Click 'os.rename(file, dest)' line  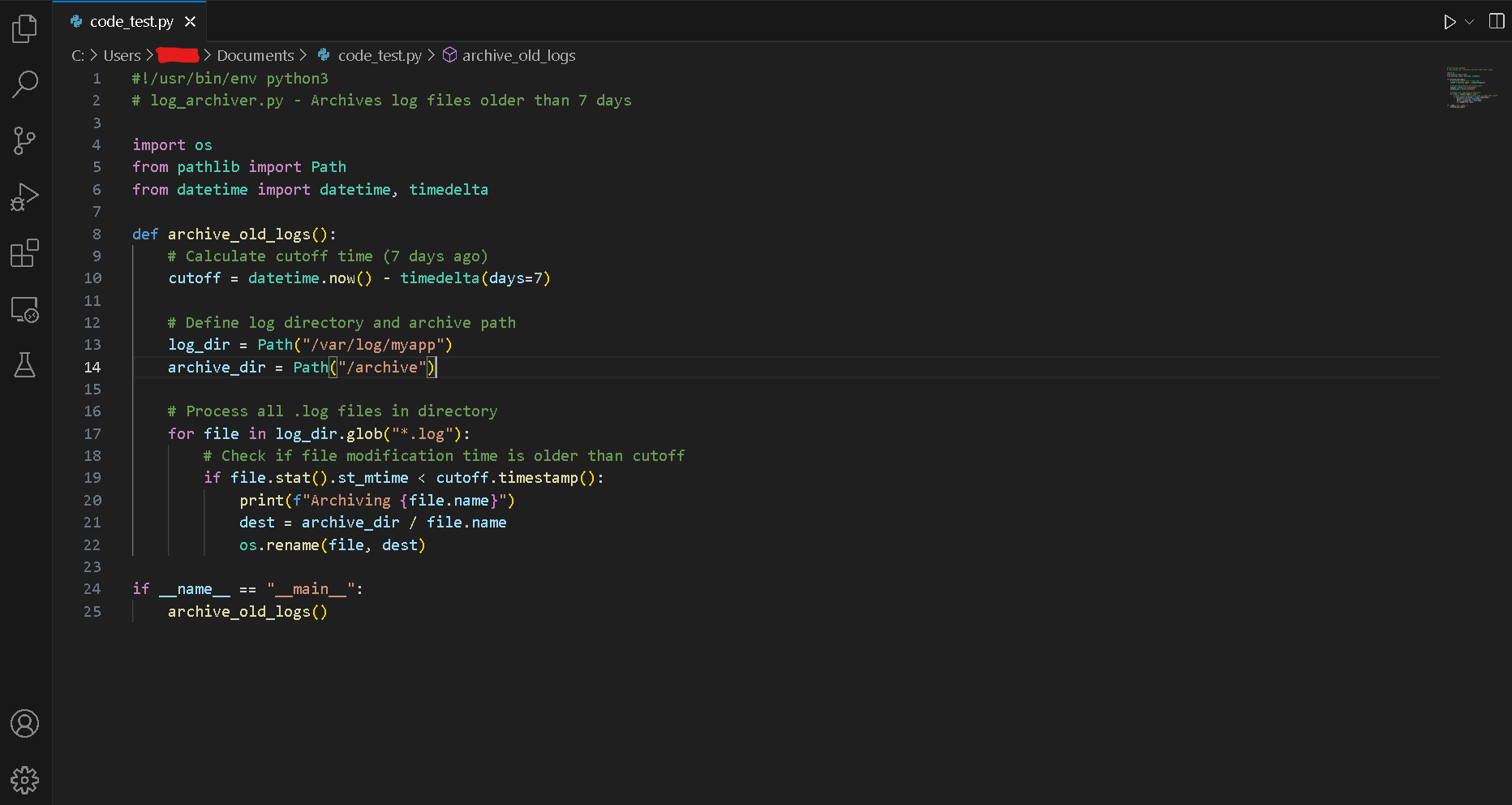[x=333, y=545]
